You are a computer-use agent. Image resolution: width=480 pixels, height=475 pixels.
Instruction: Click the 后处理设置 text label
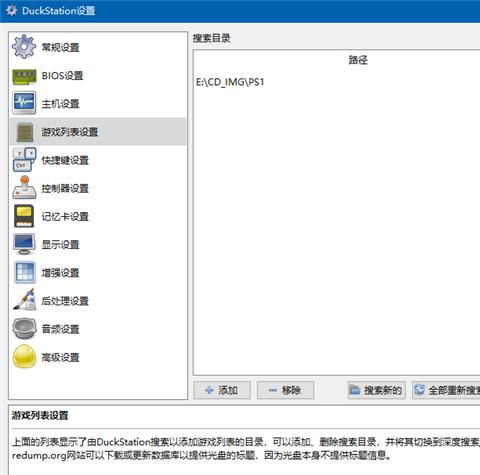pyautogui.click(x=65, y=301)
